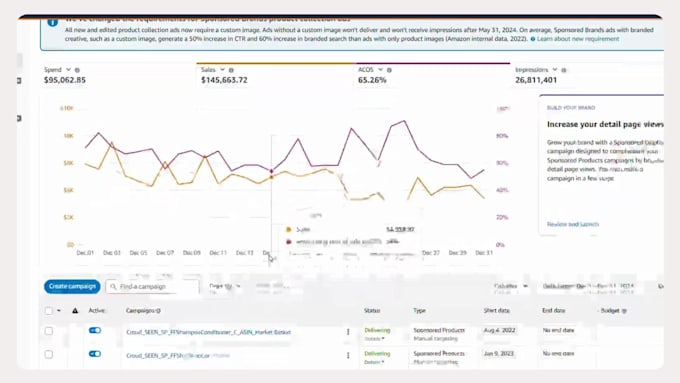This screenshot has width=680, height=383.
Task: Click the blue info icon in the banner
Action: (52, 22)
